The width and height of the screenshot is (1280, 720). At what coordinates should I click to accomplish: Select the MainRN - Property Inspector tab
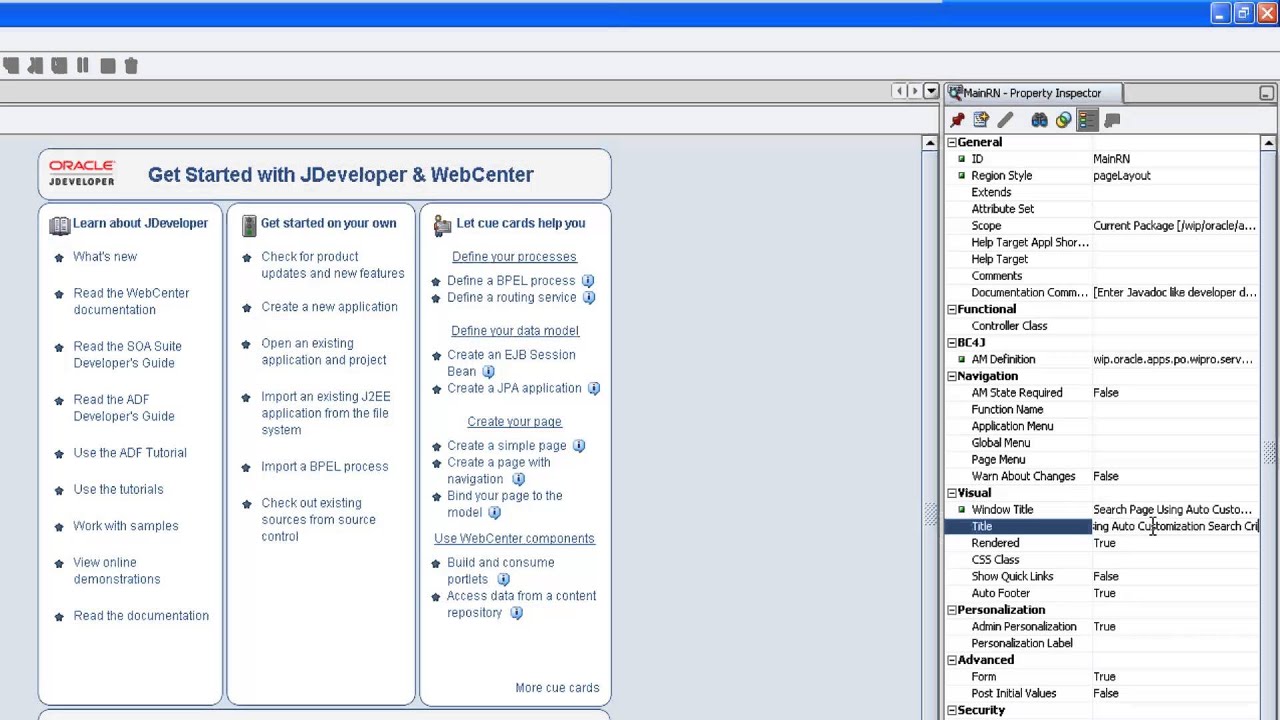(x=1033, y=93)
